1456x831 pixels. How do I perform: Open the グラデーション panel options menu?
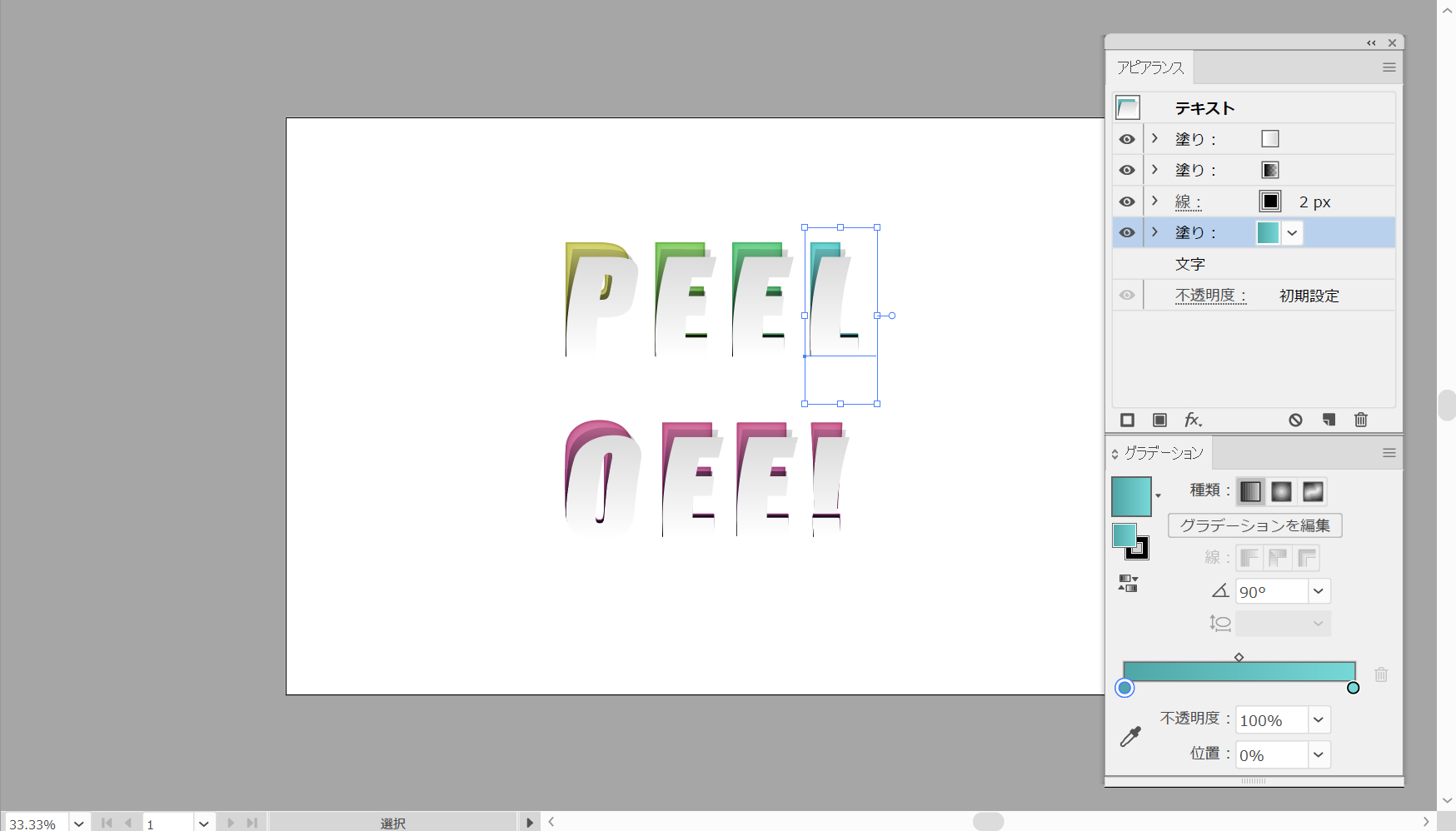click(x=1389, y=453)
